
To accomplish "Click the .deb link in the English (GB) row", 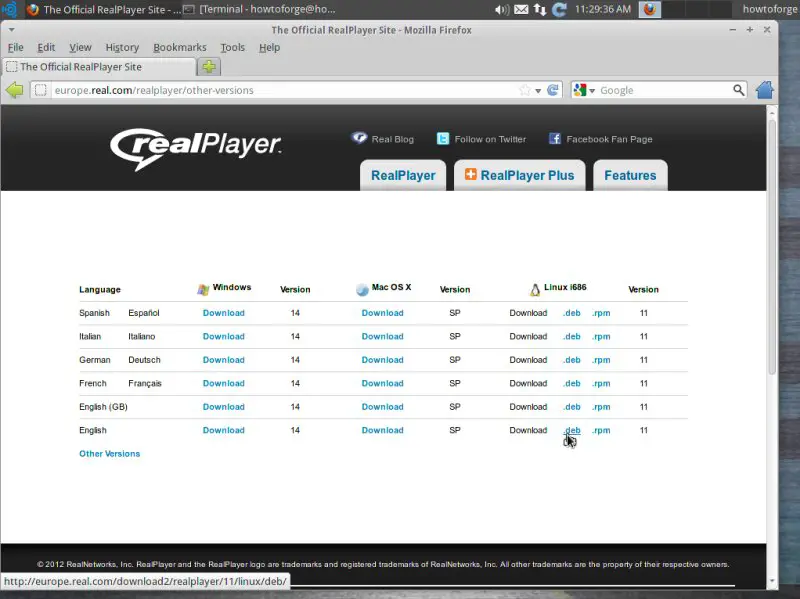I will 571,407.
